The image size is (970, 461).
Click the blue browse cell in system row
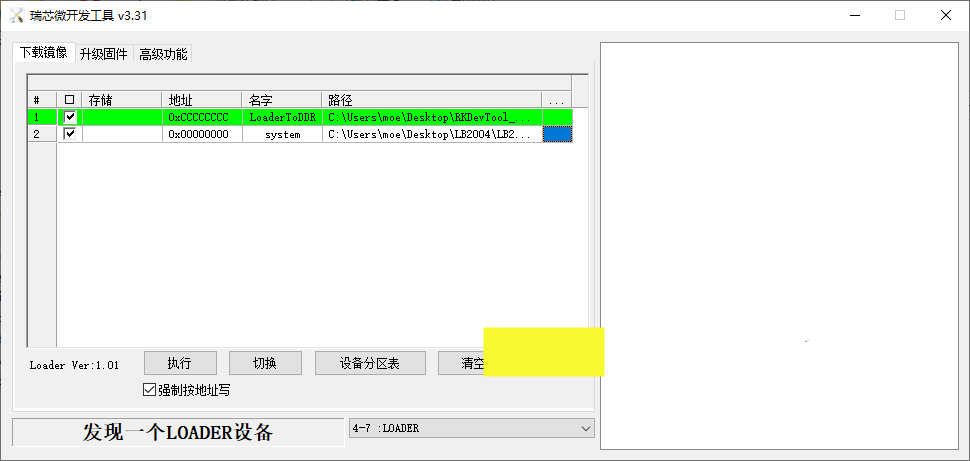(x=557, y=134)
